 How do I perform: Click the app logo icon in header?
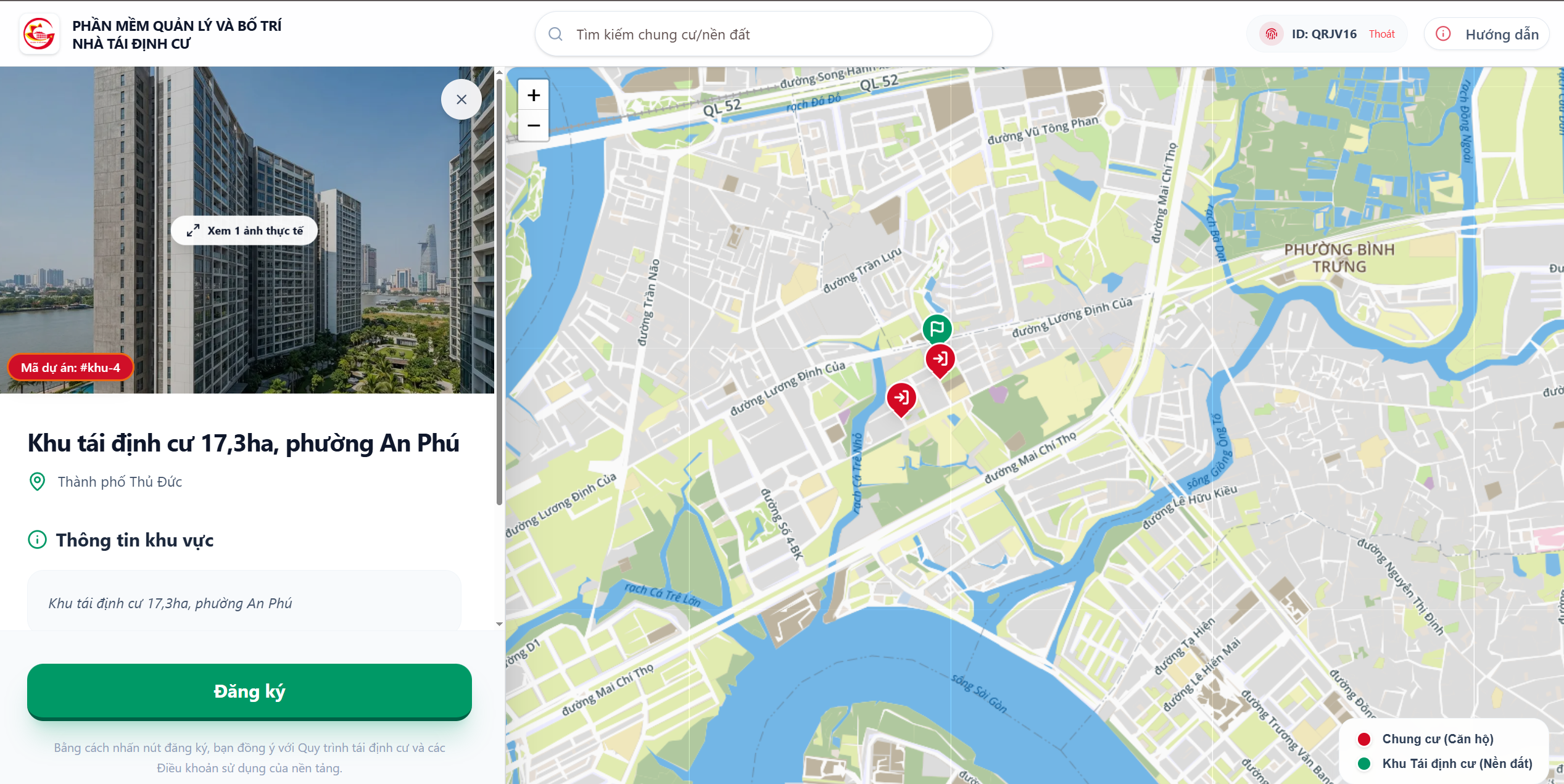39,34
